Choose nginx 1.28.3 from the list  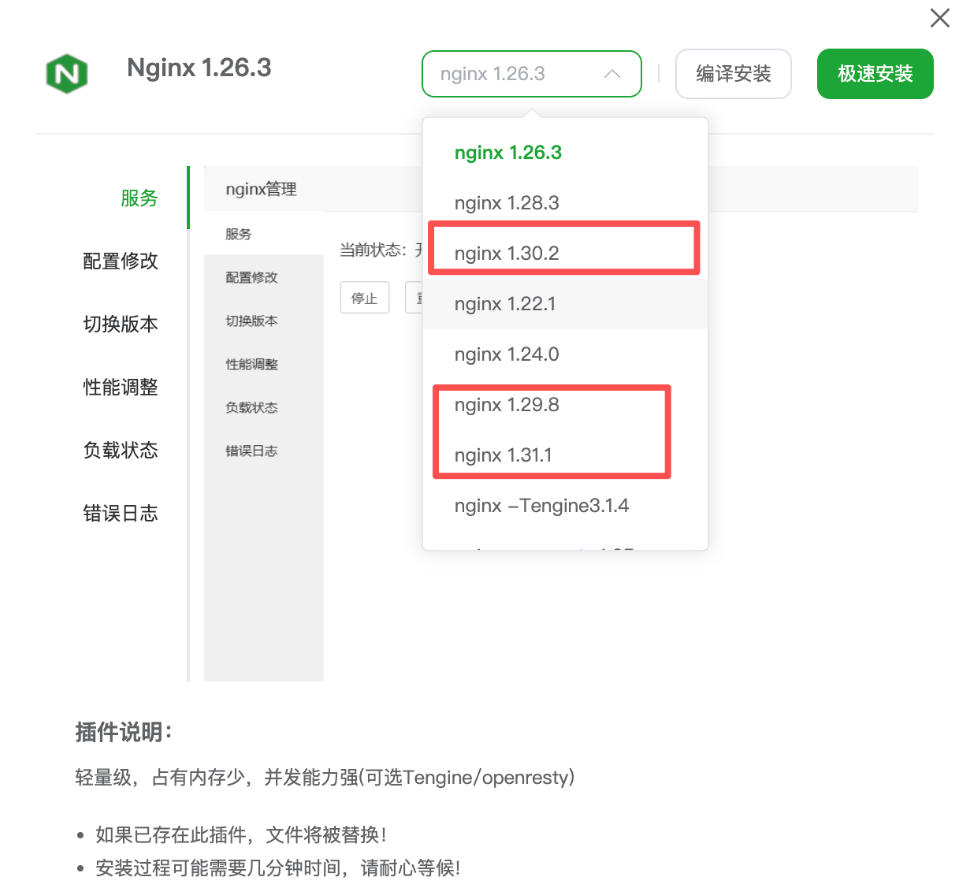click(565, 203)
